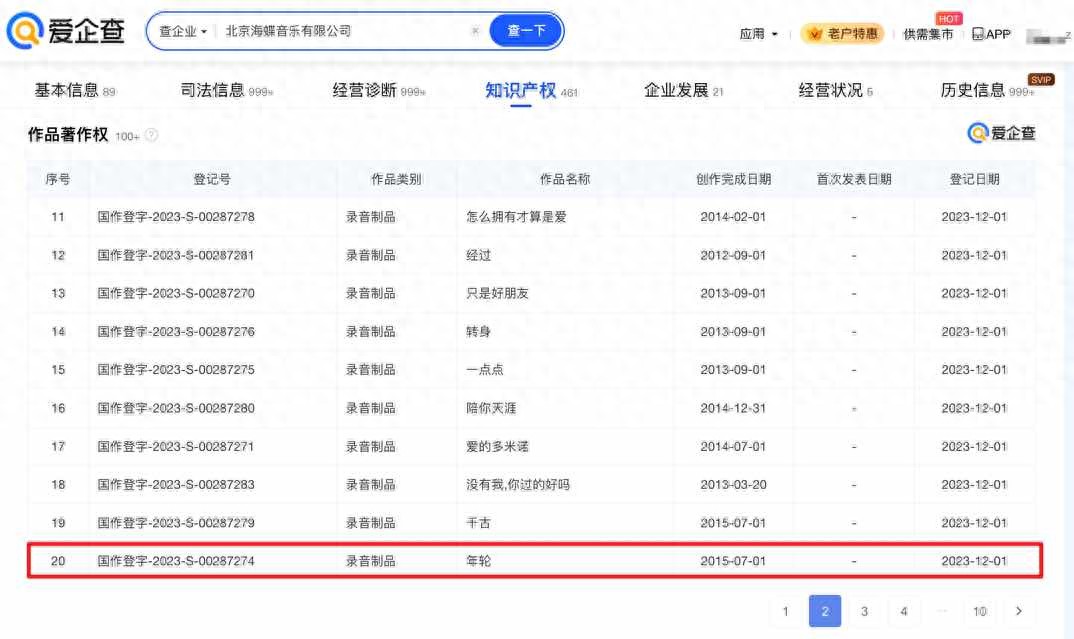1074x639 pixels.
Task: Open the 供需集市 link
Action: tap(928, 34)
